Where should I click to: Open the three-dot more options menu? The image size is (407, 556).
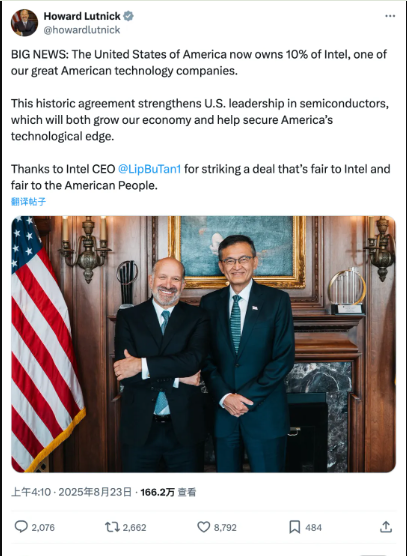[390, 16]
